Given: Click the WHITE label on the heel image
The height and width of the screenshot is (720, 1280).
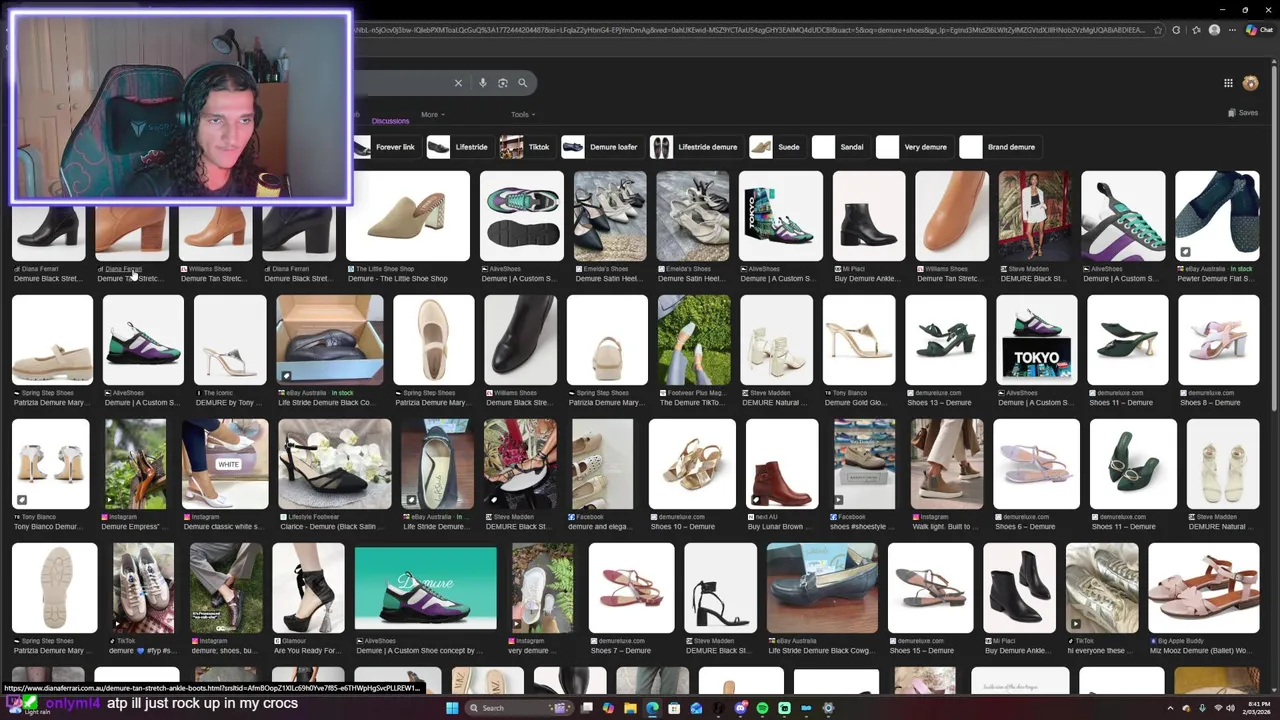Looking at the screenshot, I should pos(229,465).
